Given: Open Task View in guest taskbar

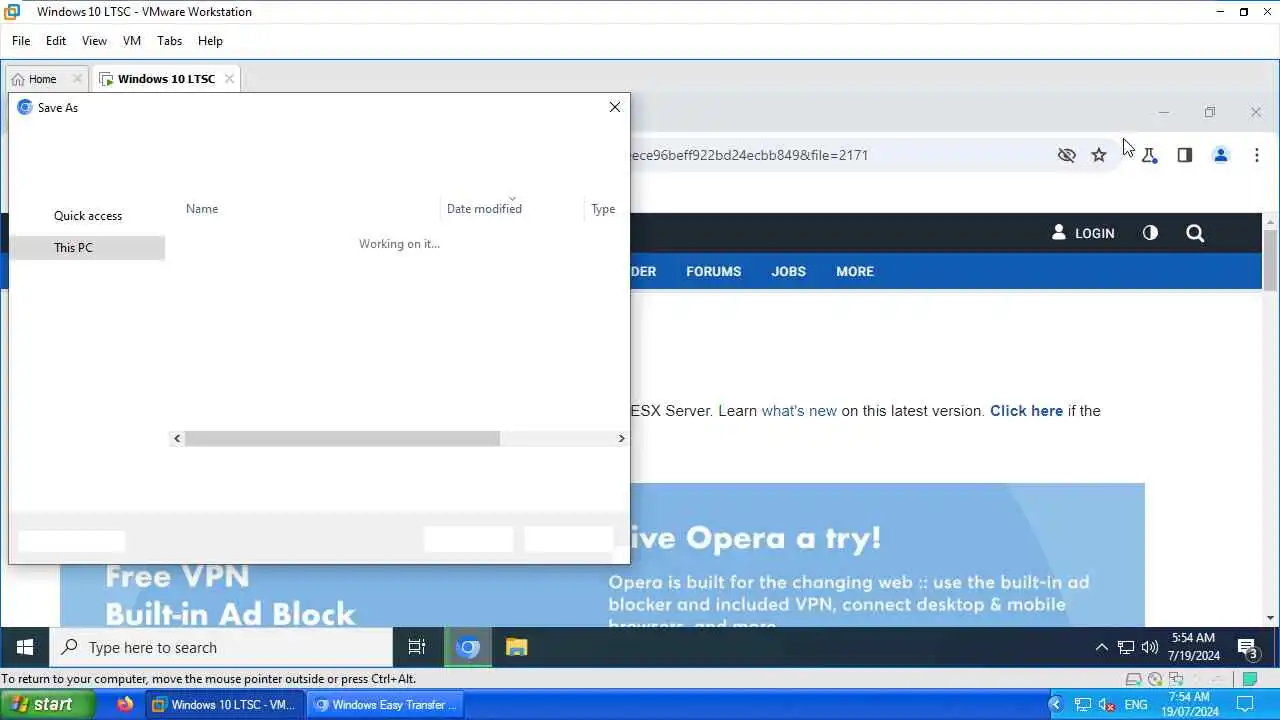Looking at the screenshot, I should pos(417,647).
